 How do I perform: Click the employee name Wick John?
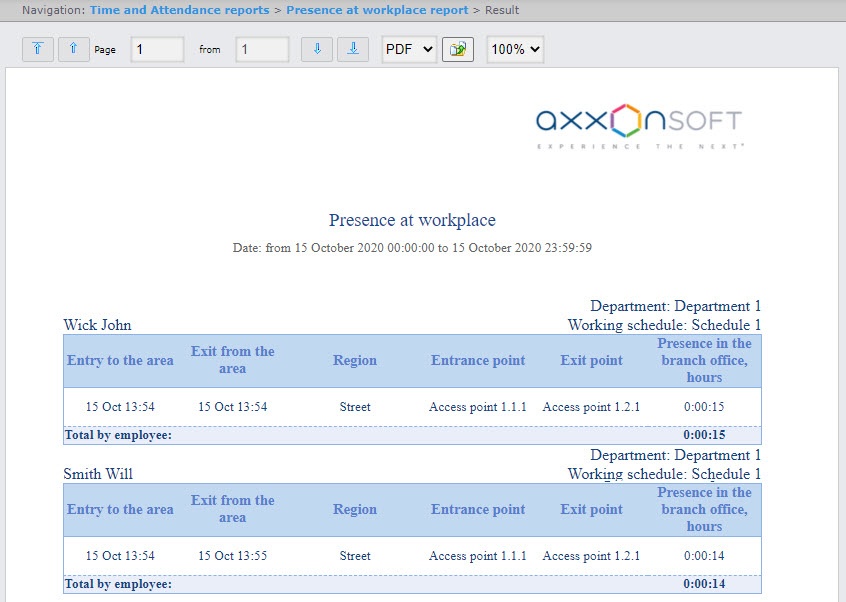click(x=97, y=325)
